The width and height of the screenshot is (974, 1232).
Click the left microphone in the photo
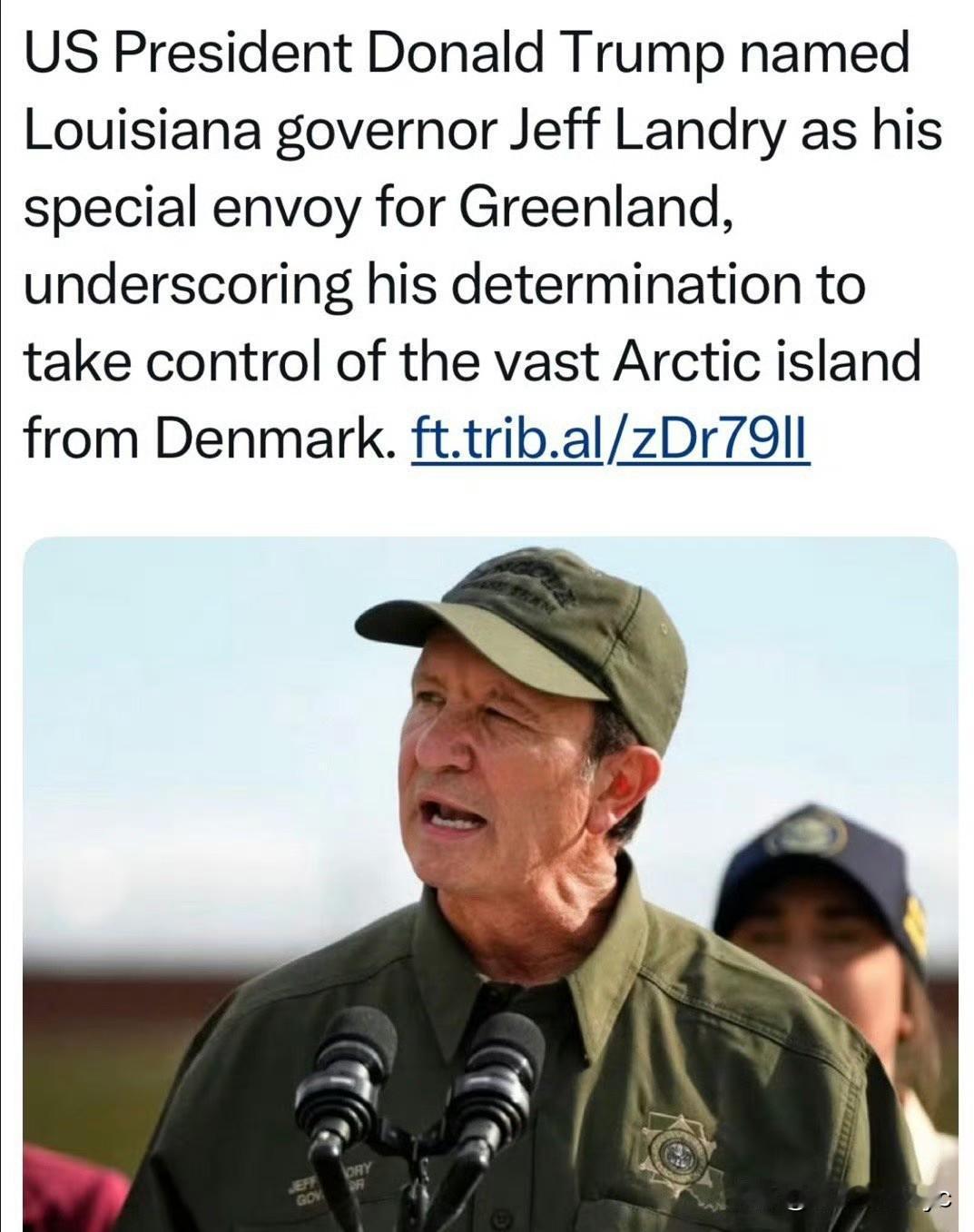[x=347, y=1071]
